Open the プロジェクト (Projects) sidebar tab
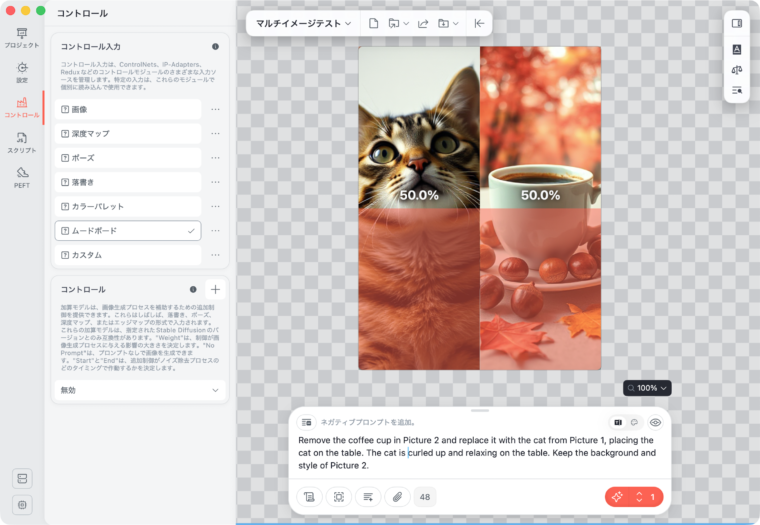 click(21, 38)
